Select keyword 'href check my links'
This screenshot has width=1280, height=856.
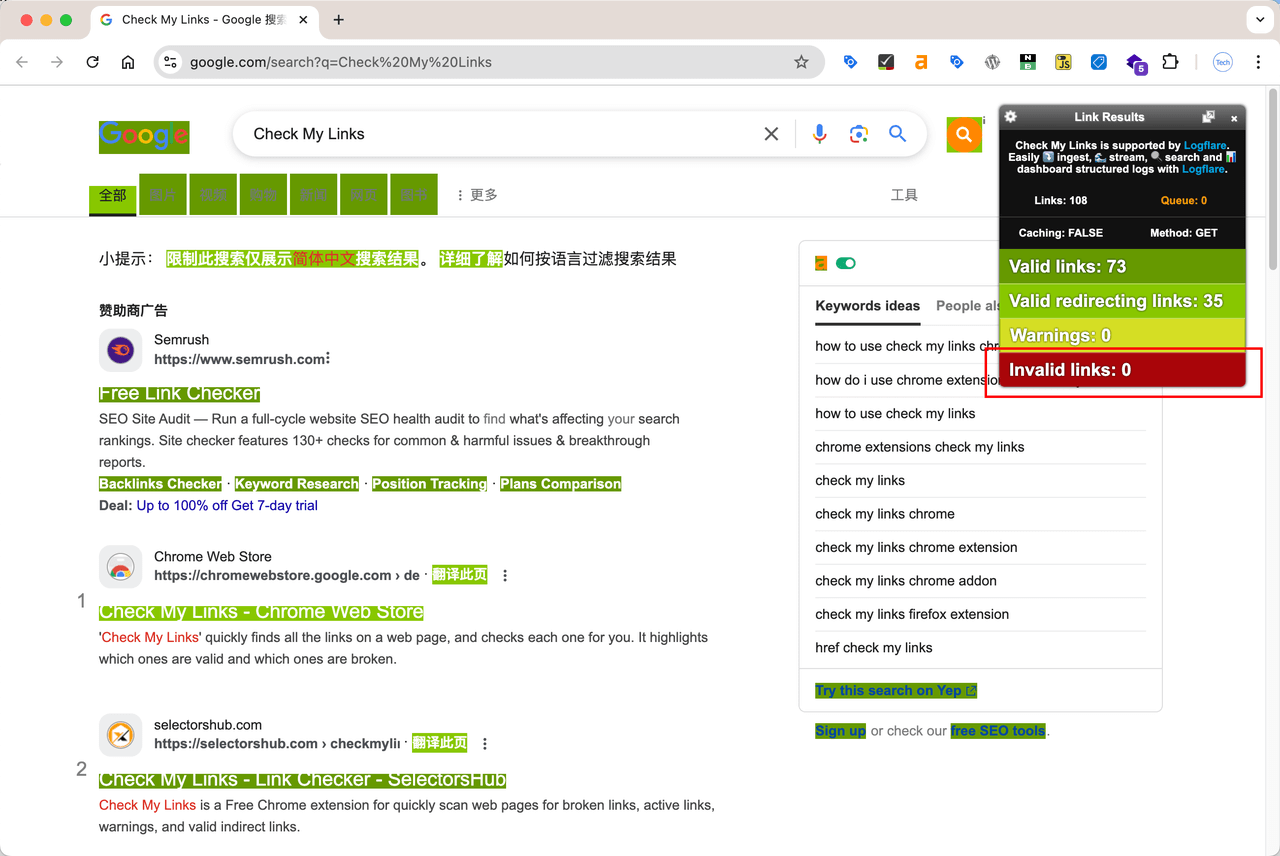874,648
